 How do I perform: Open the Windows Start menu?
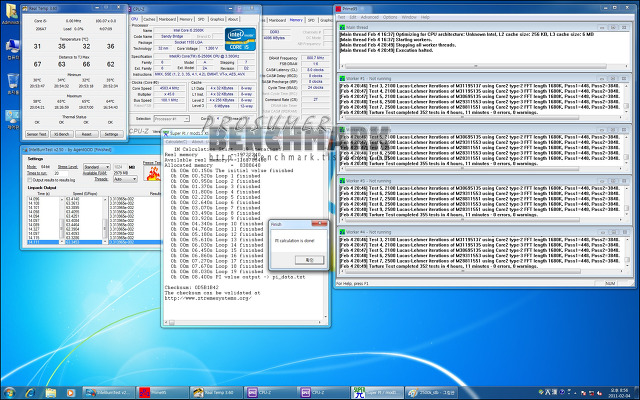pyautogui.click(x=9, y=393)
